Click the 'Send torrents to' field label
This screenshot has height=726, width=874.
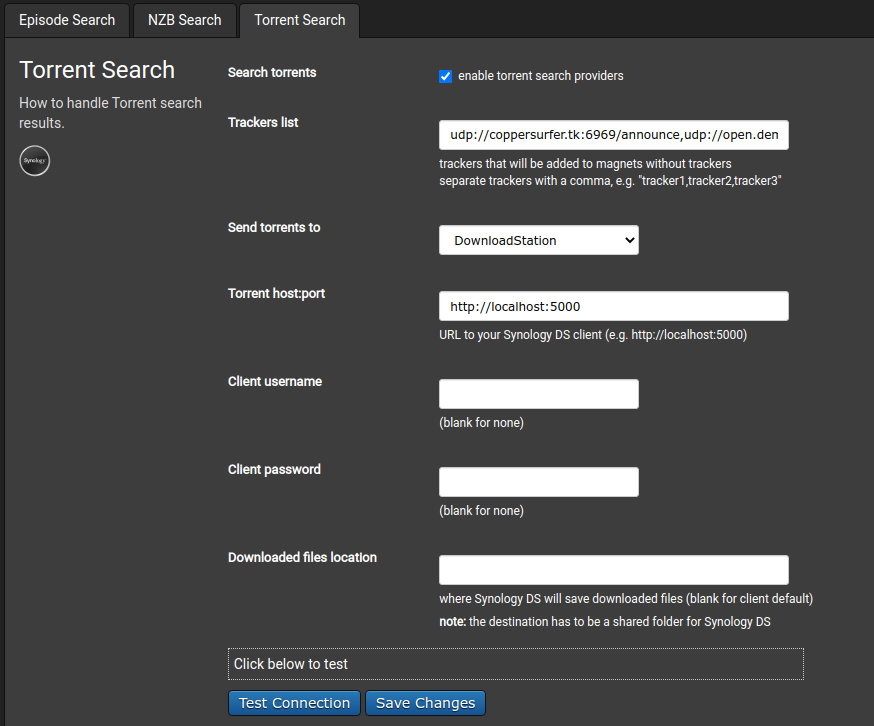(274, 228)
